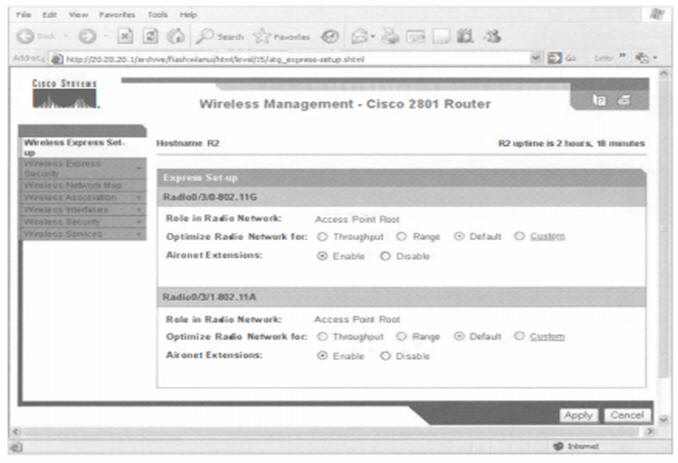Image resolution: width=678 pixels, height=463 pixels.
Task: Click the Mail envelope icon
Action: click(x=360, y=37)
